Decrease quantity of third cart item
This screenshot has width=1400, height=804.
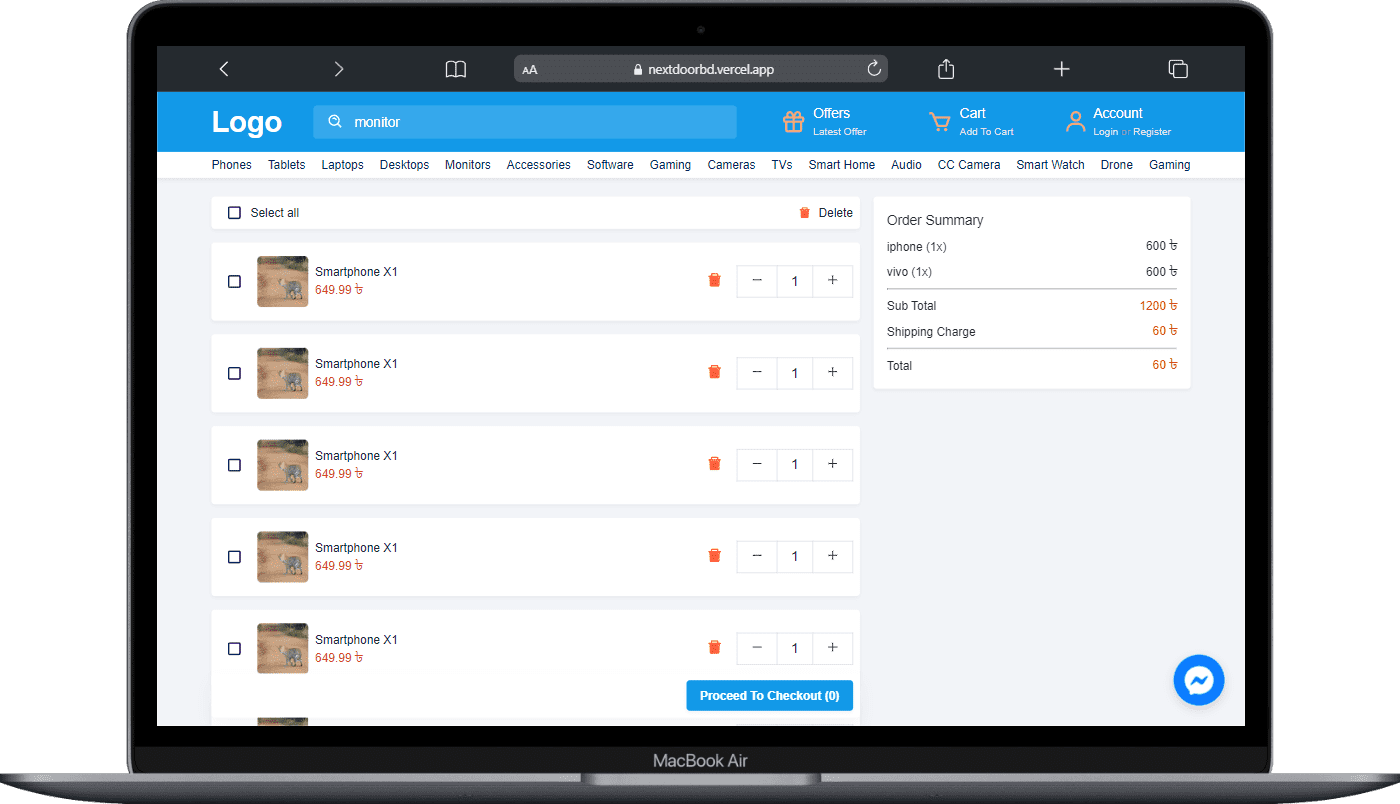[757, 465]
